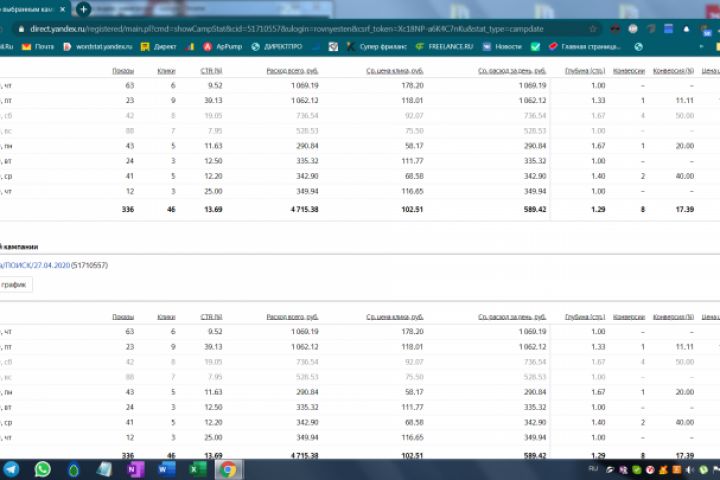The height and width of the screenshot is (480, 720).
Task: Open Telegram from the taskbar
Action: pos(11,469)
